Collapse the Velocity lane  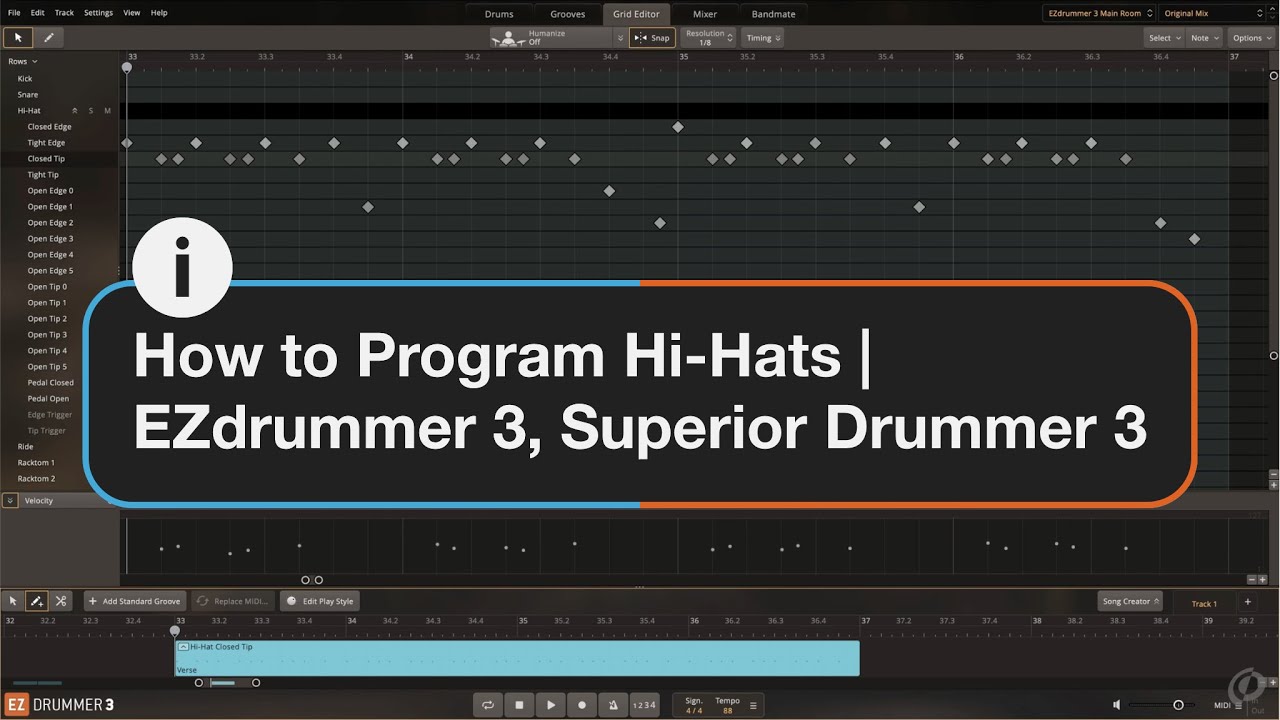[10, 500]
